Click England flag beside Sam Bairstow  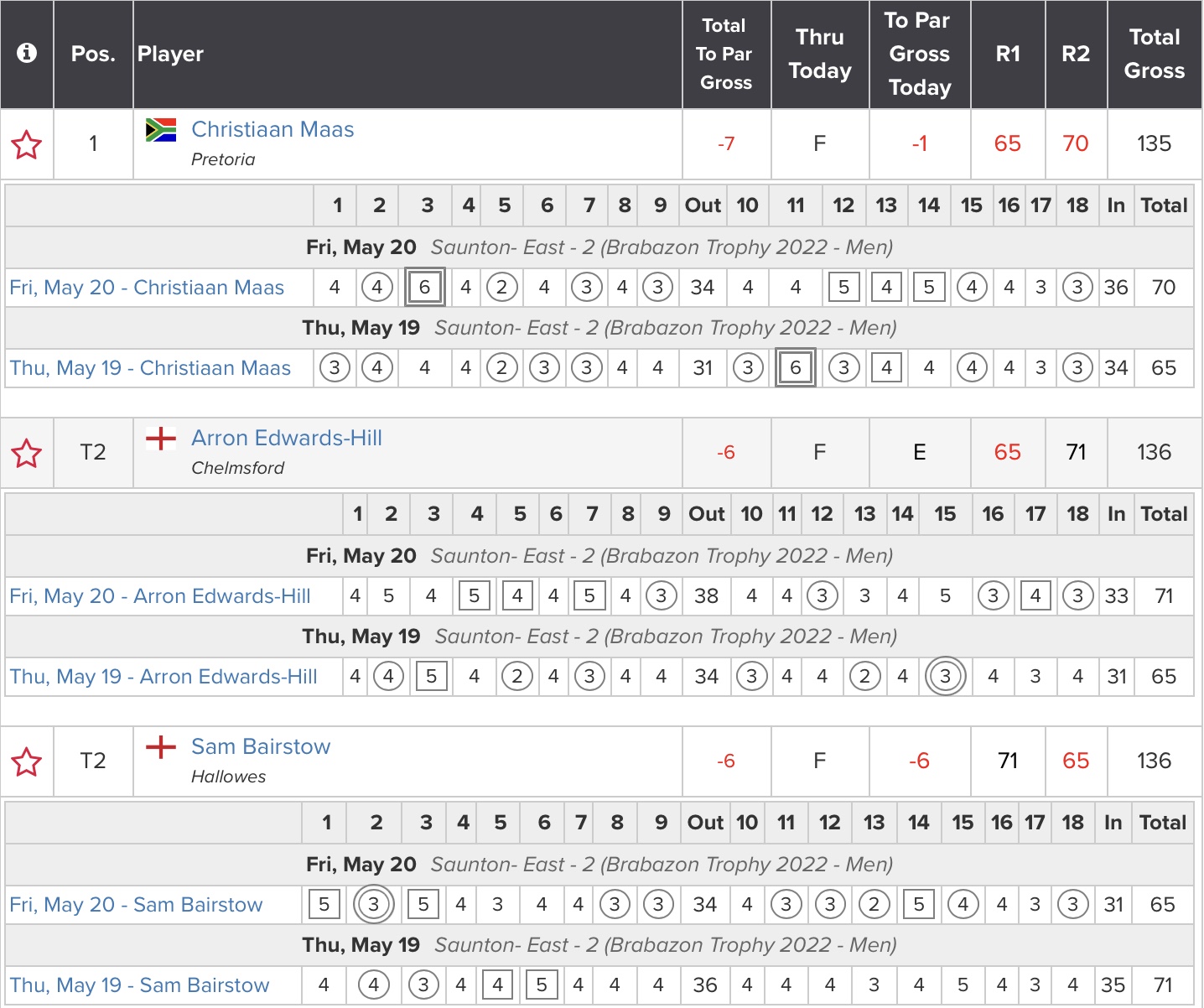pos(161,747)
